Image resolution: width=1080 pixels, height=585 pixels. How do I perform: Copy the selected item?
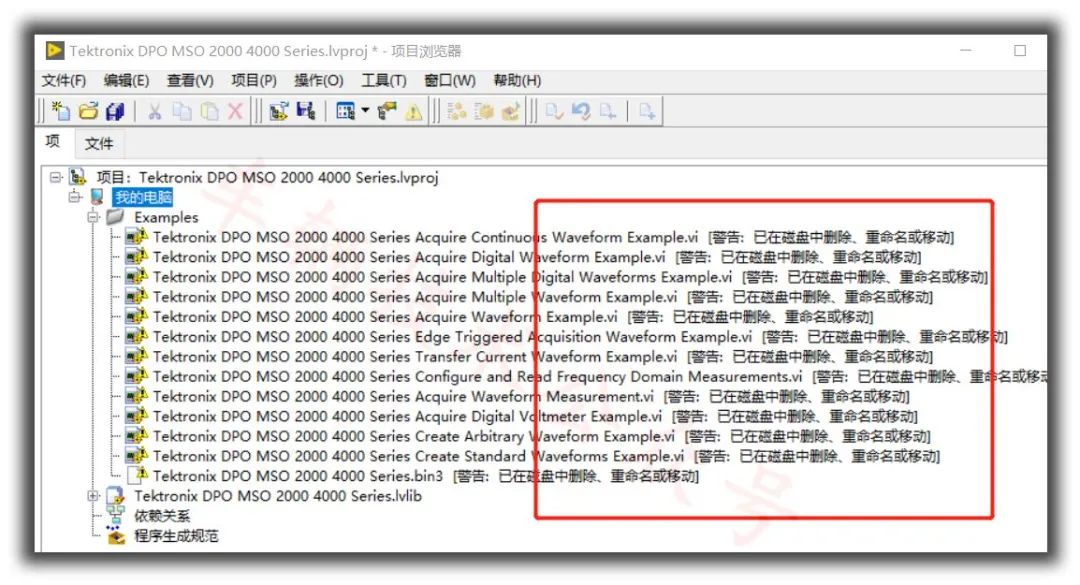[x=182, y=111]
